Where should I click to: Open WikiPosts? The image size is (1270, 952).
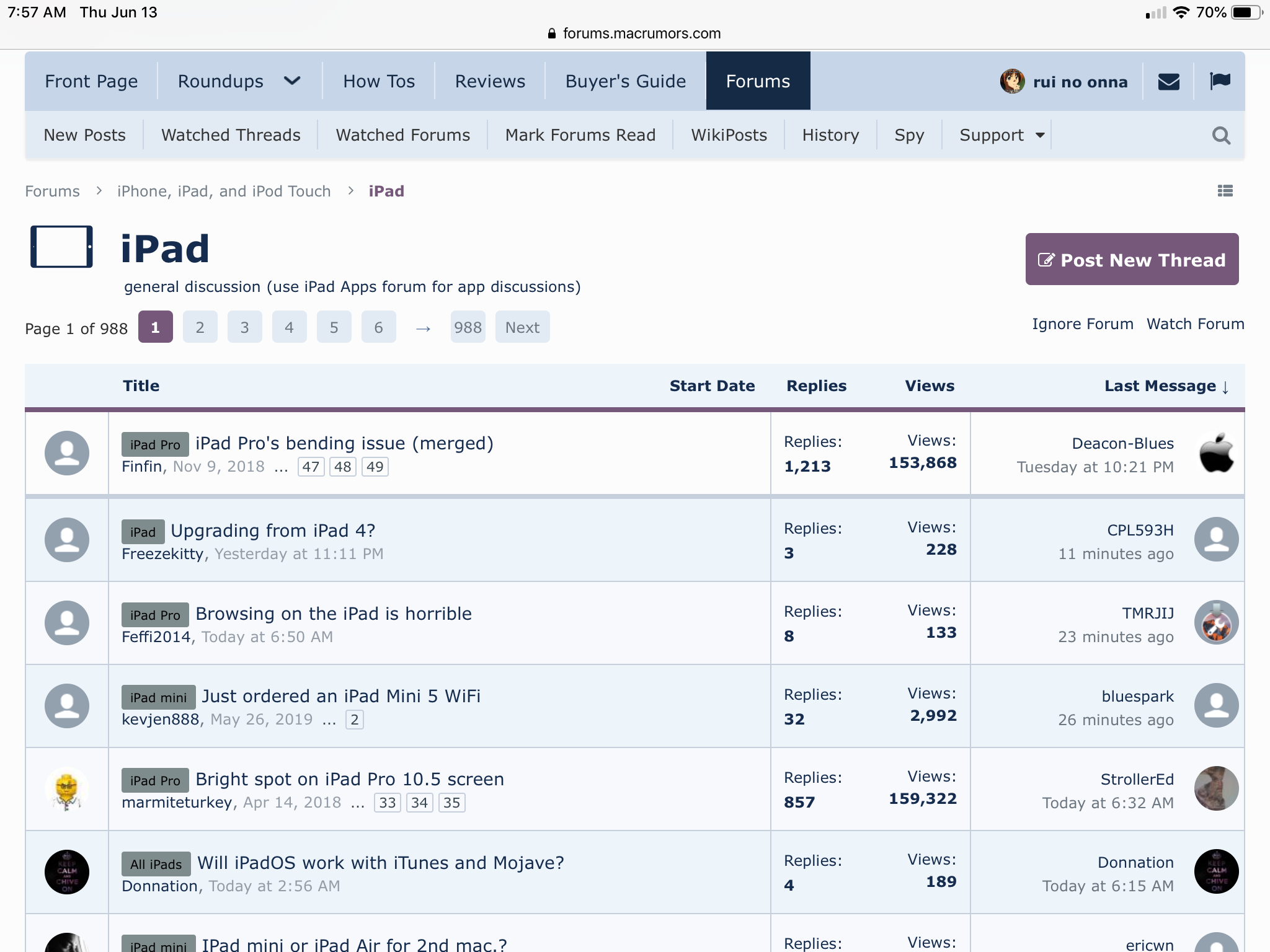729,135
